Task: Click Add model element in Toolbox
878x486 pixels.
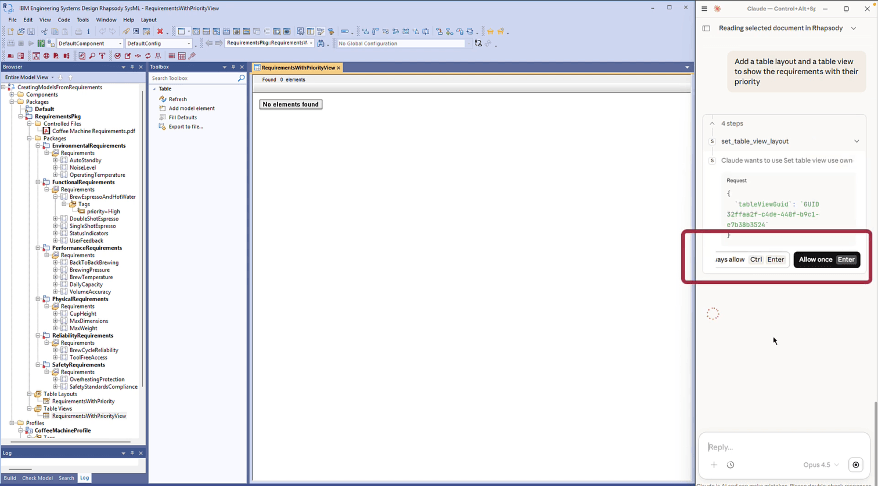Action: coord(192,108)
